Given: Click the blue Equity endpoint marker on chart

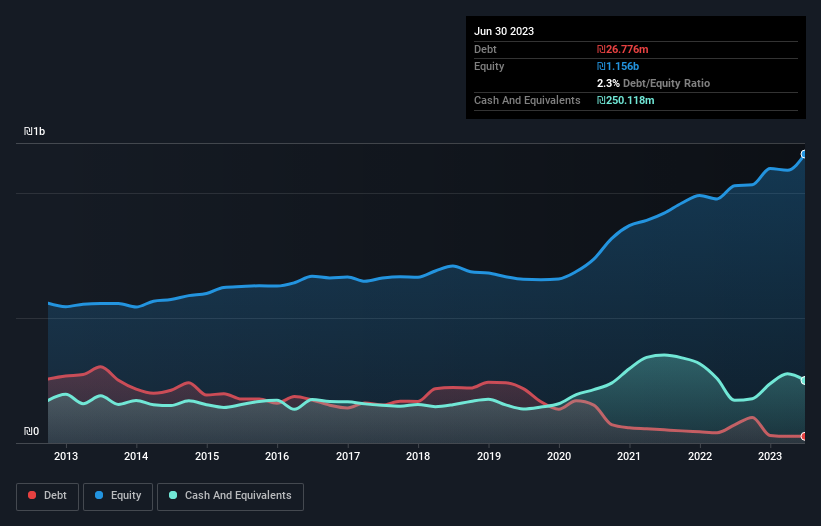Looking at the screenshot, I should (x=804, y=154).
